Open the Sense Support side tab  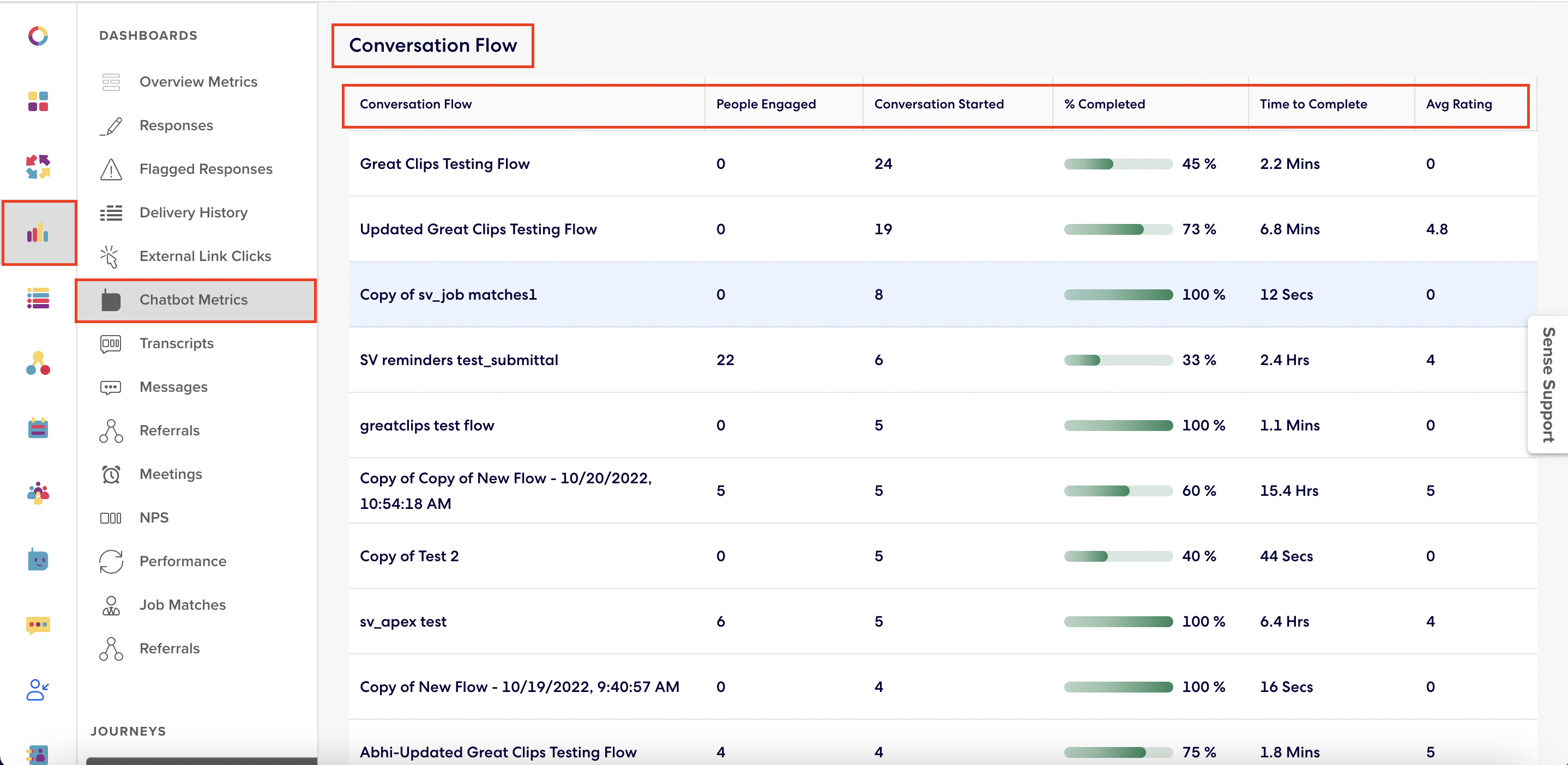(x=1548, y=385)
